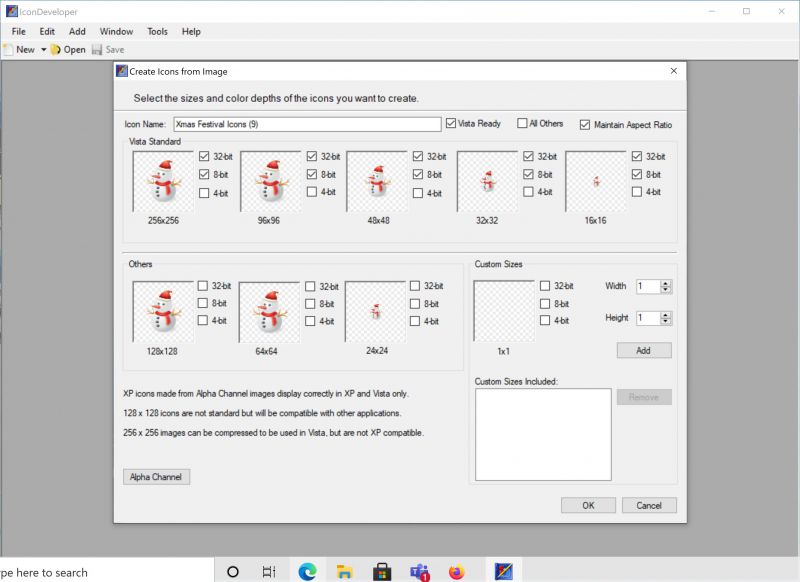
Task: Click the Teams taskbar icon with notification badge
Action: tap(419, 571)
